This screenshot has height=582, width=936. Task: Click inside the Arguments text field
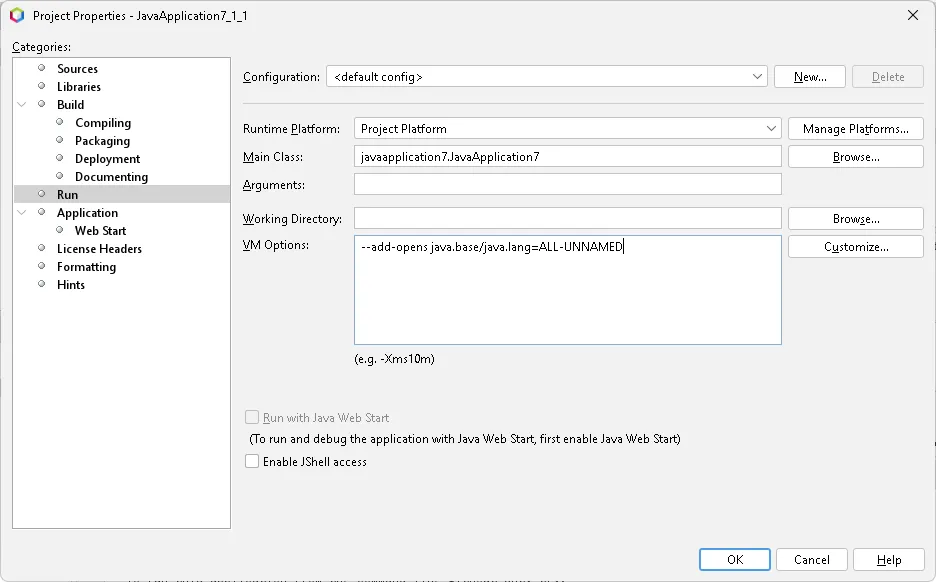click(567, 185)
